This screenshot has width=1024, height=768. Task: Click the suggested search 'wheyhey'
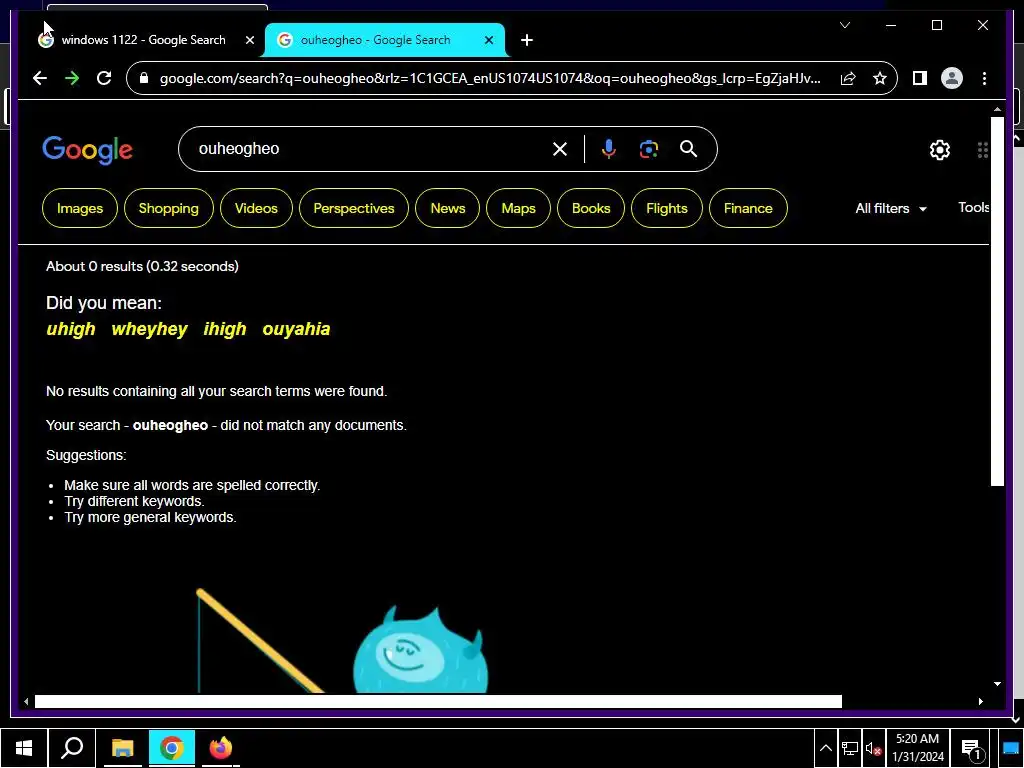pyautogui.click(x=150, y=329)
